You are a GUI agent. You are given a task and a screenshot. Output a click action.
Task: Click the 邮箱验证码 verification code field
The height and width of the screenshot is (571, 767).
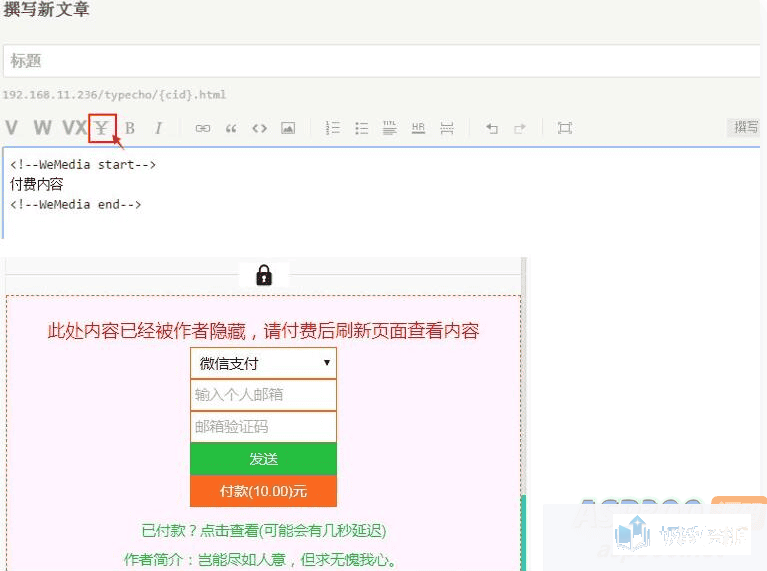(x=263, y=427)
